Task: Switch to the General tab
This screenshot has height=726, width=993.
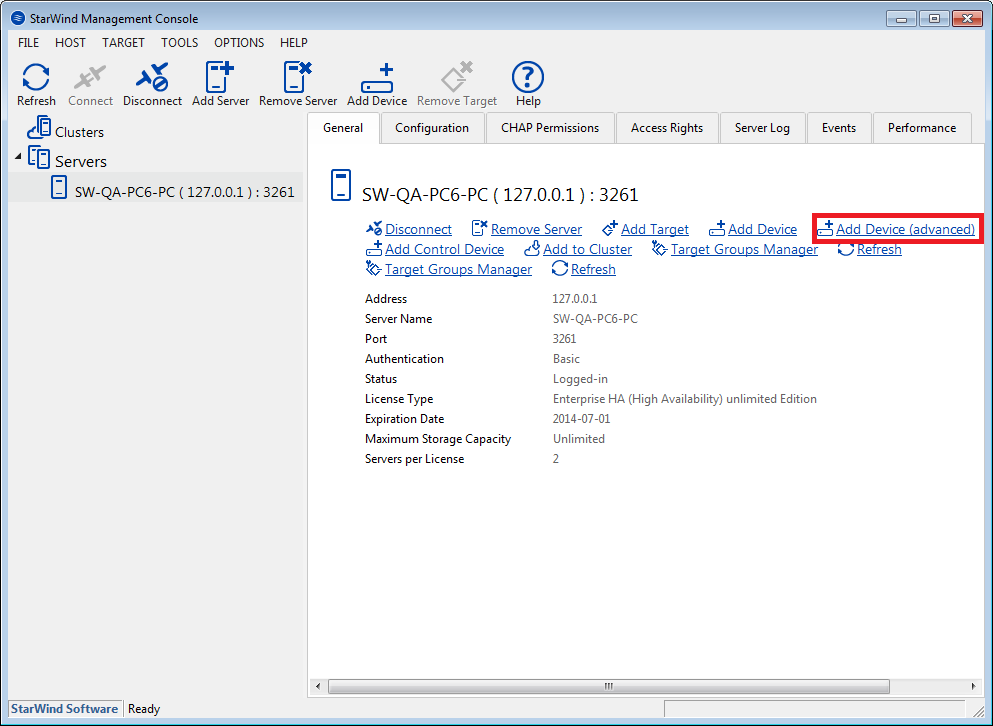Action: point(343,128)
